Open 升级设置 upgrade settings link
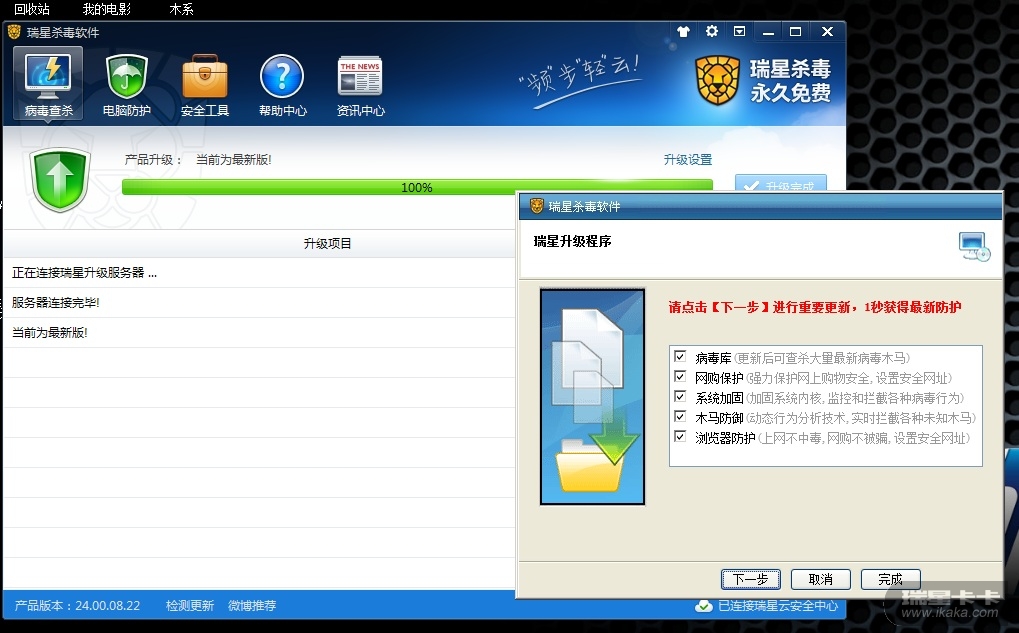Image resolution: width=1019 pixels, height=633 pixels. coord(688,160)
